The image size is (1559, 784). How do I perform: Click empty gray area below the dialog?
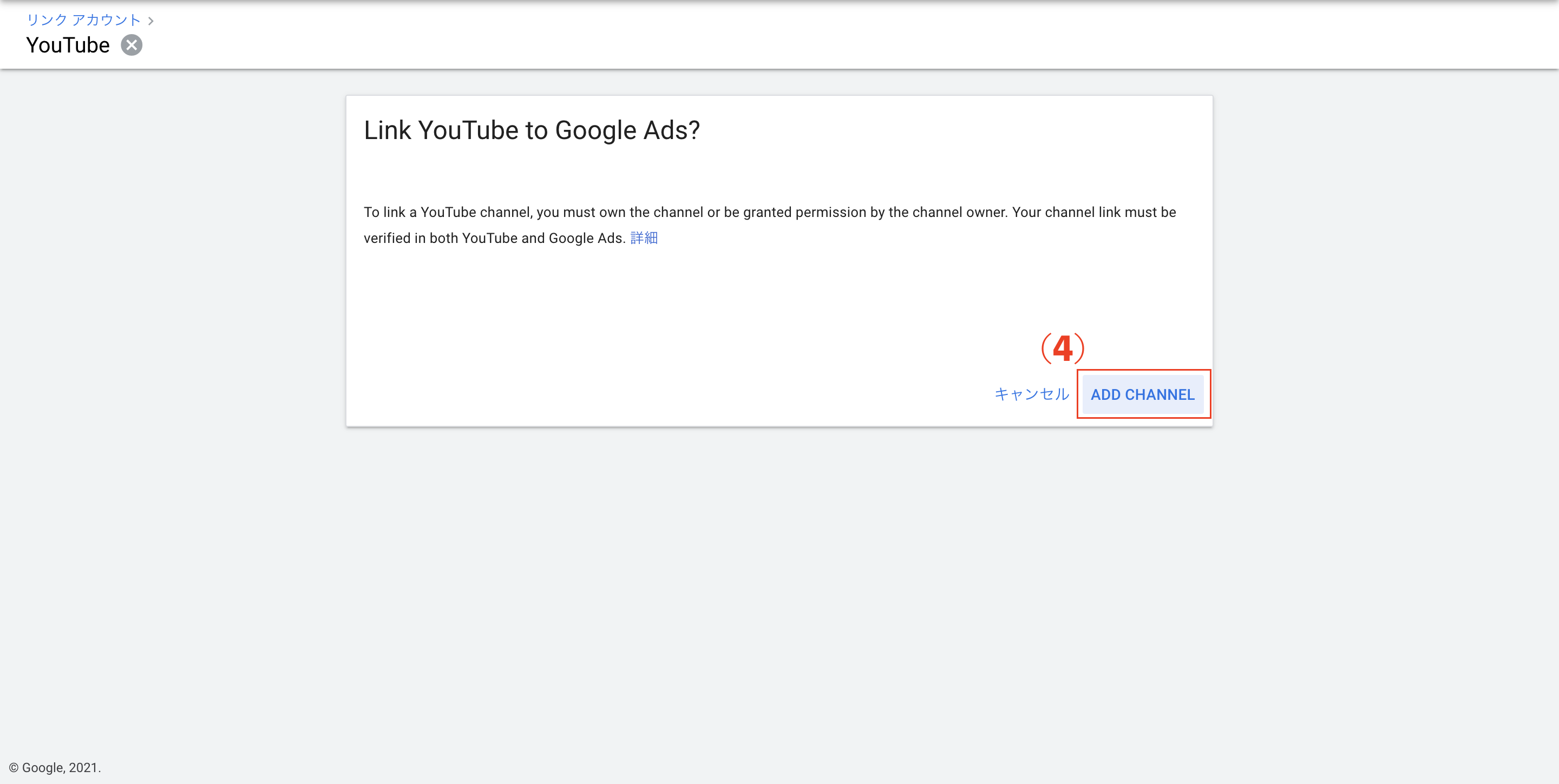pos(779,575)
